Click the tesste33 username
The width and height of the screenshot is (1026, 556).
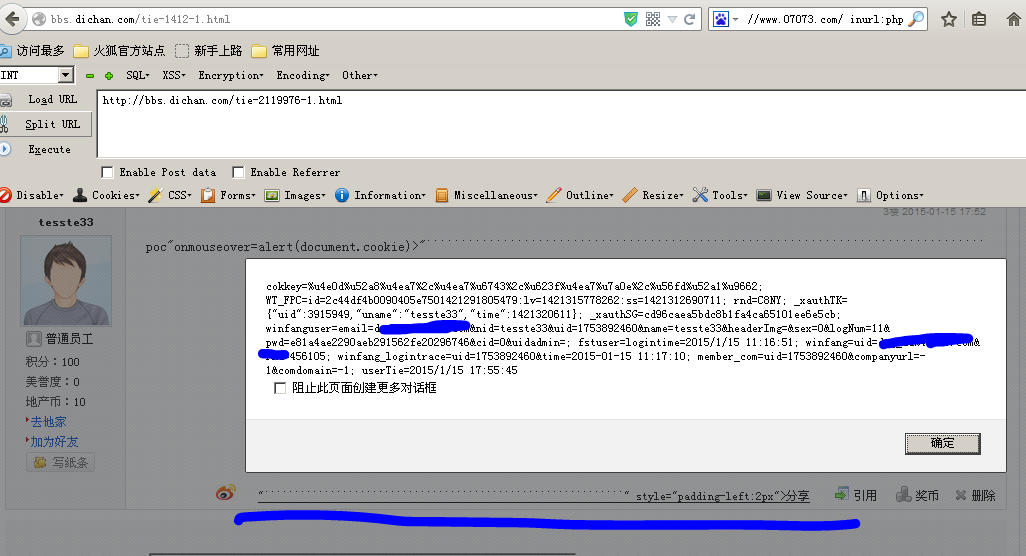pyautogui.click(x=66, y=222)
